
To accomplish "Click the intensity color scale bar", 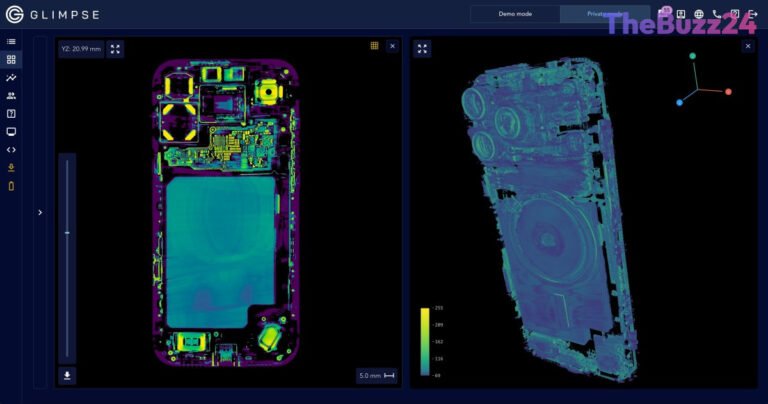I will click(425, 342).
